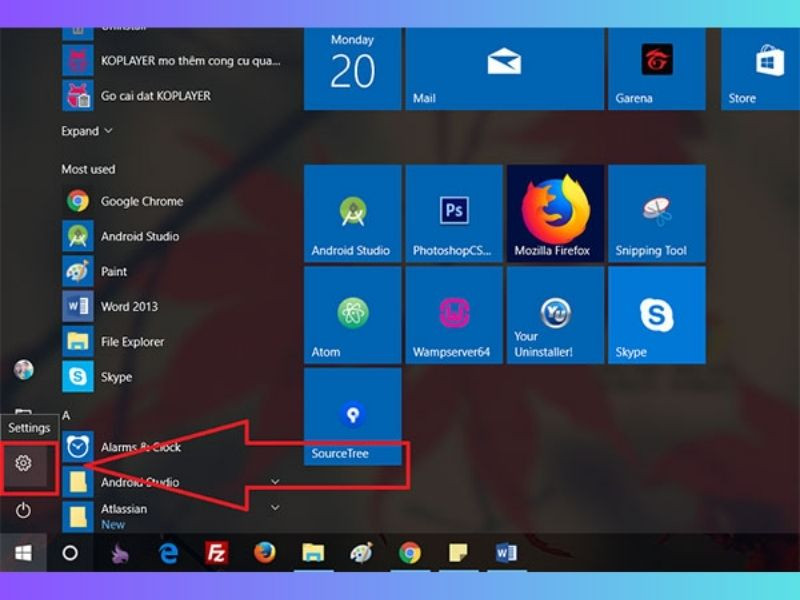Screen dimensions: 800x600
Task: Launch the Your Uninstaller! tile
Action: [555, 315]
